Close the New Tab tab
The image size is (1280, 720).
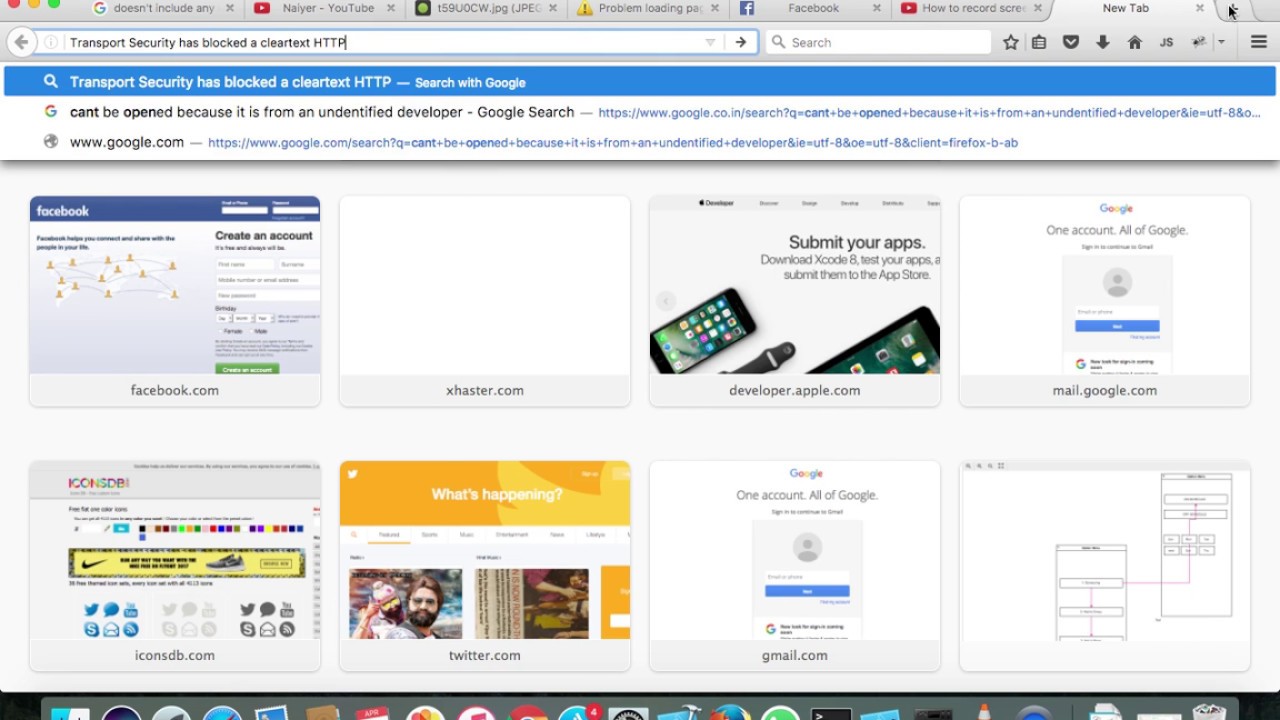pos(1200,8)
